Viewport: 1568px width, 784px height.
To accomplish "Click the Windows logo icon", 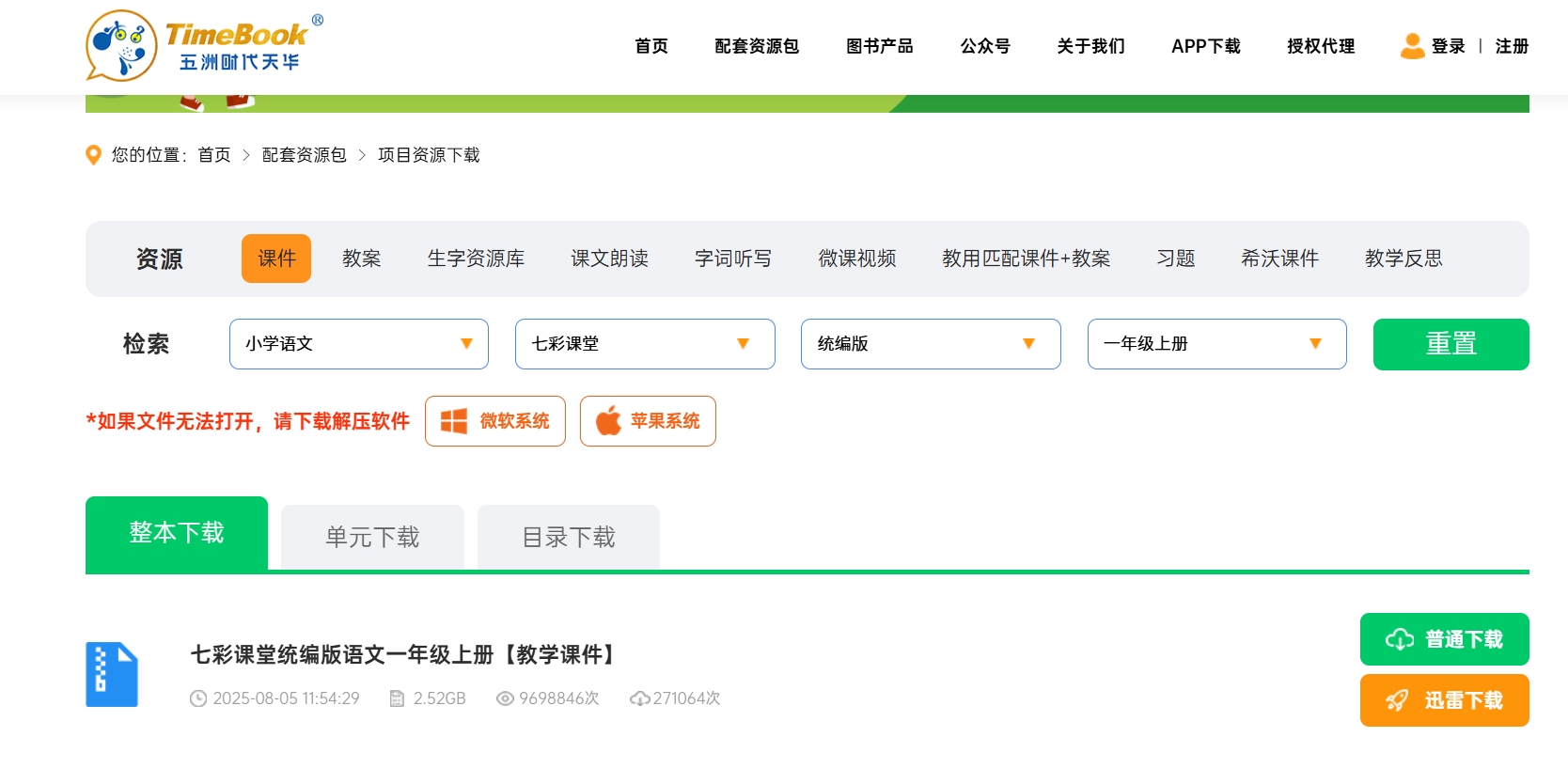I will pyautogui.click(x=454, y=421).
